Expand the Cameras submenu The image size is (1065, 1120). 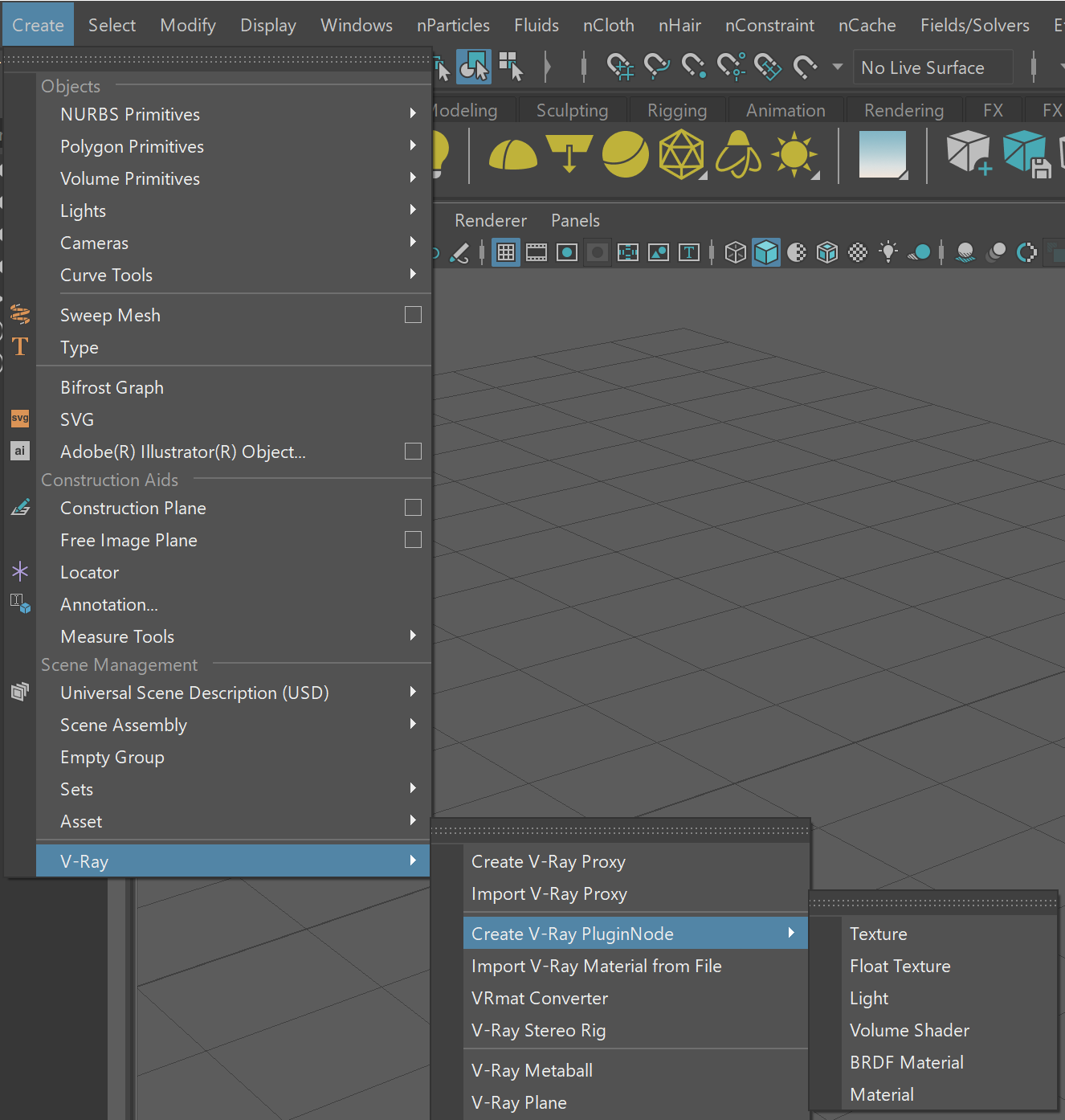234,243
